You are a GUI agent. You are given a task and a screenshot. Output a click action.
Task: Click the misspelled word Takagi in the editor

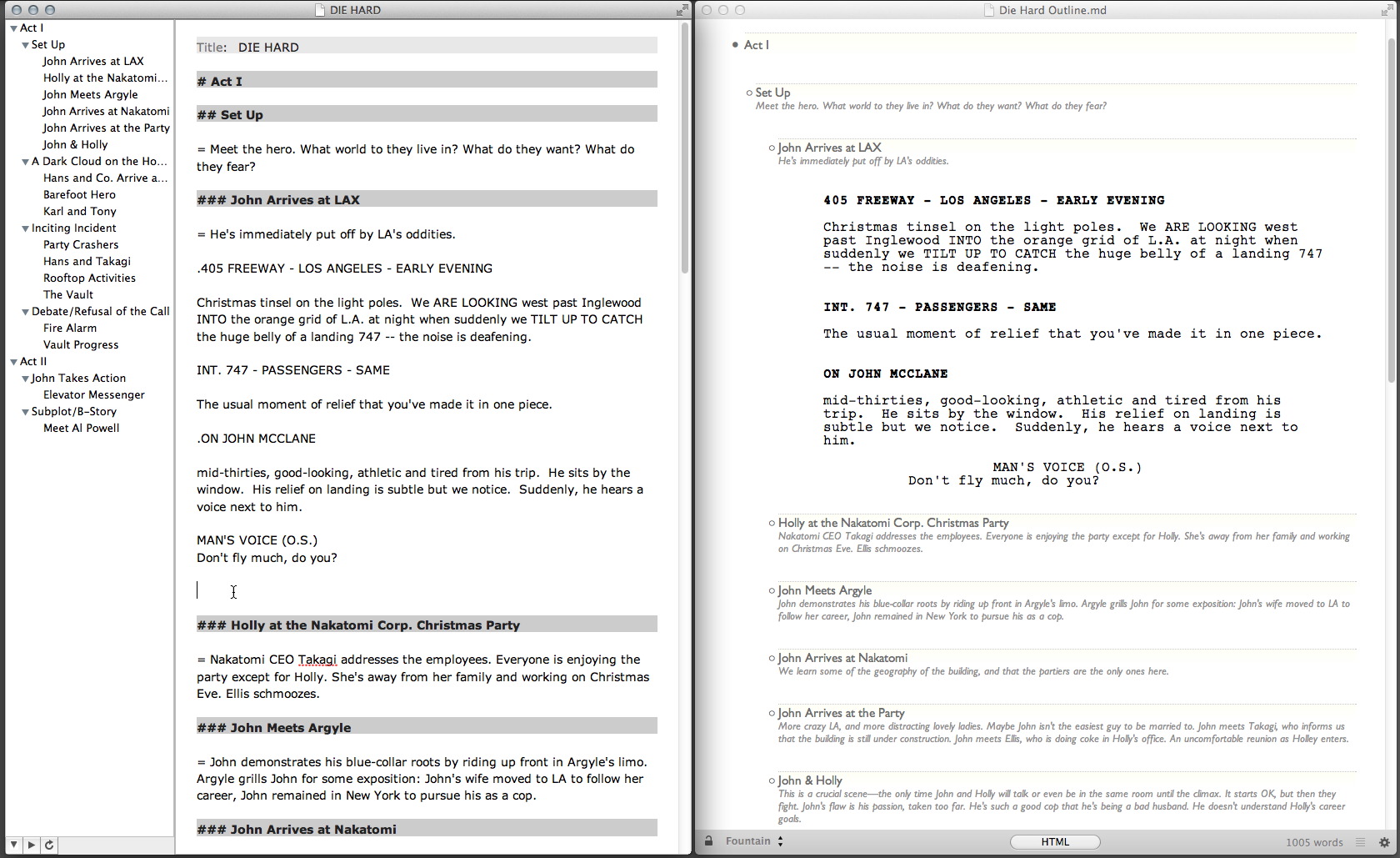(x=317, y=660)
